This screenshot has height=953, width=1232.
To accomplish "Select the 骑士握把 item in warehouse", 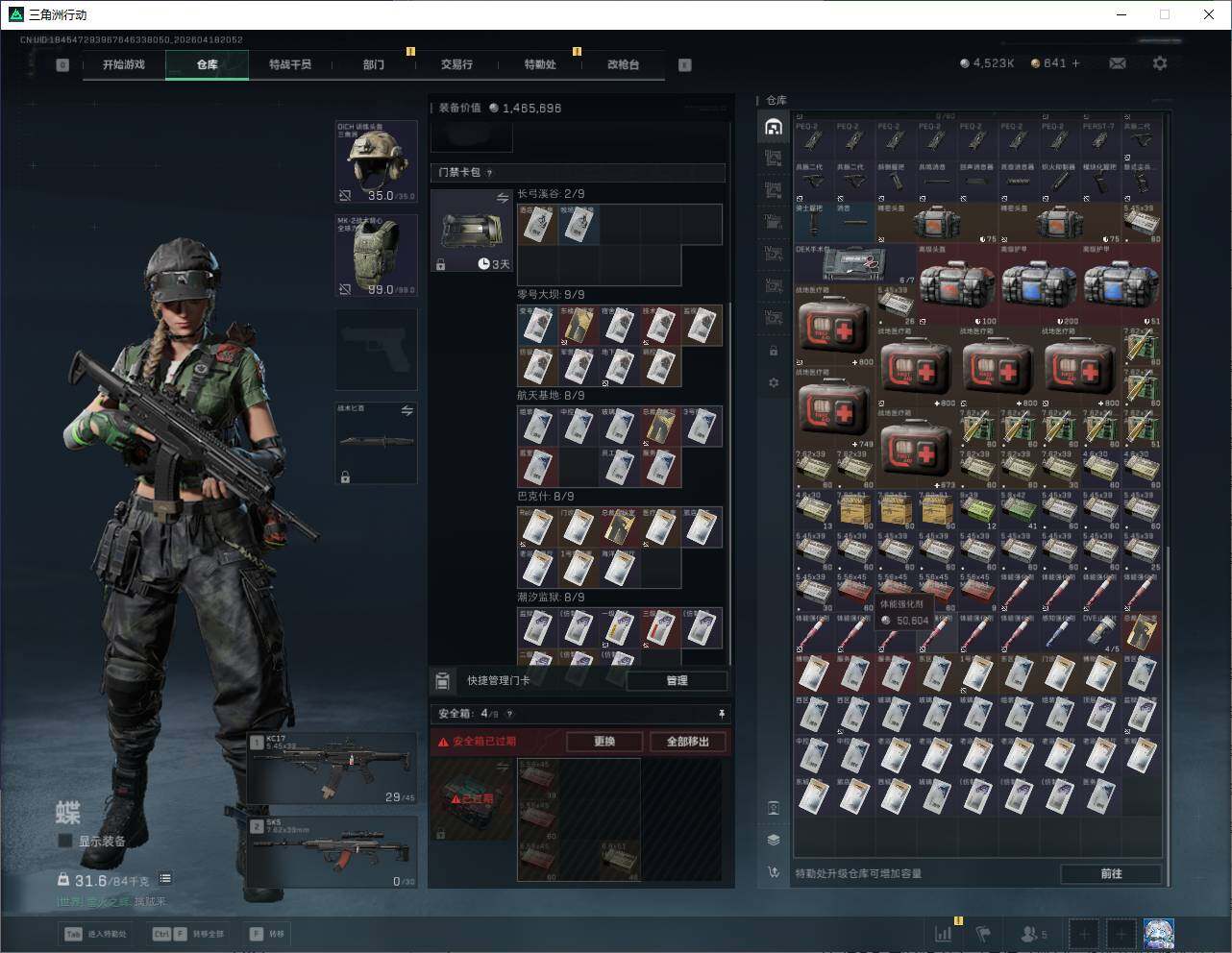I will pyautogui.click(x=814, y=222).
